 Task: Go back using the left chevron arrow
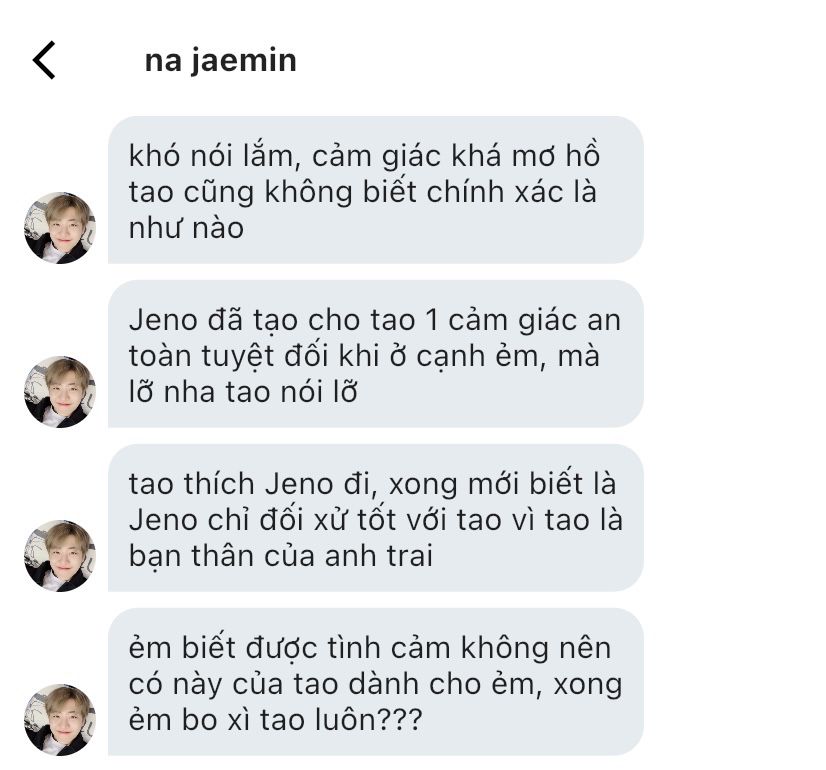click(44, 60)
